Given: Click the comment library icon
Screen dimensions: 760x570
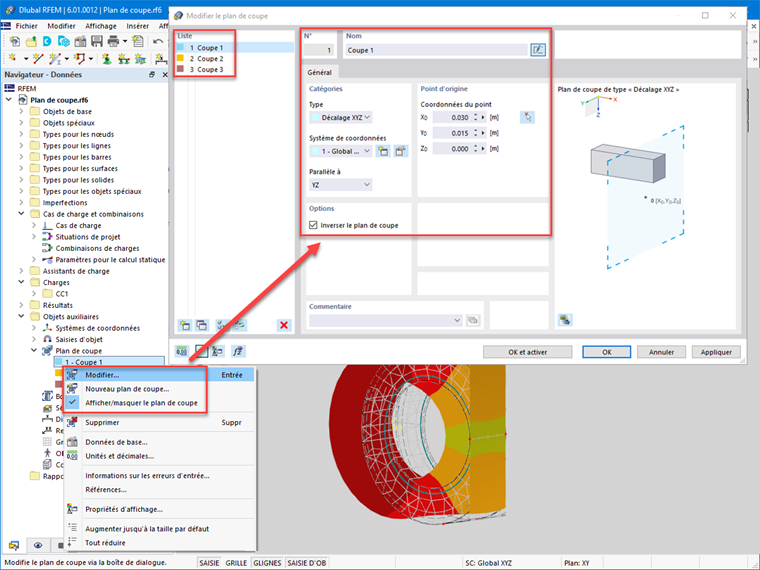Looking at the screenshot, I should point(473,320).
